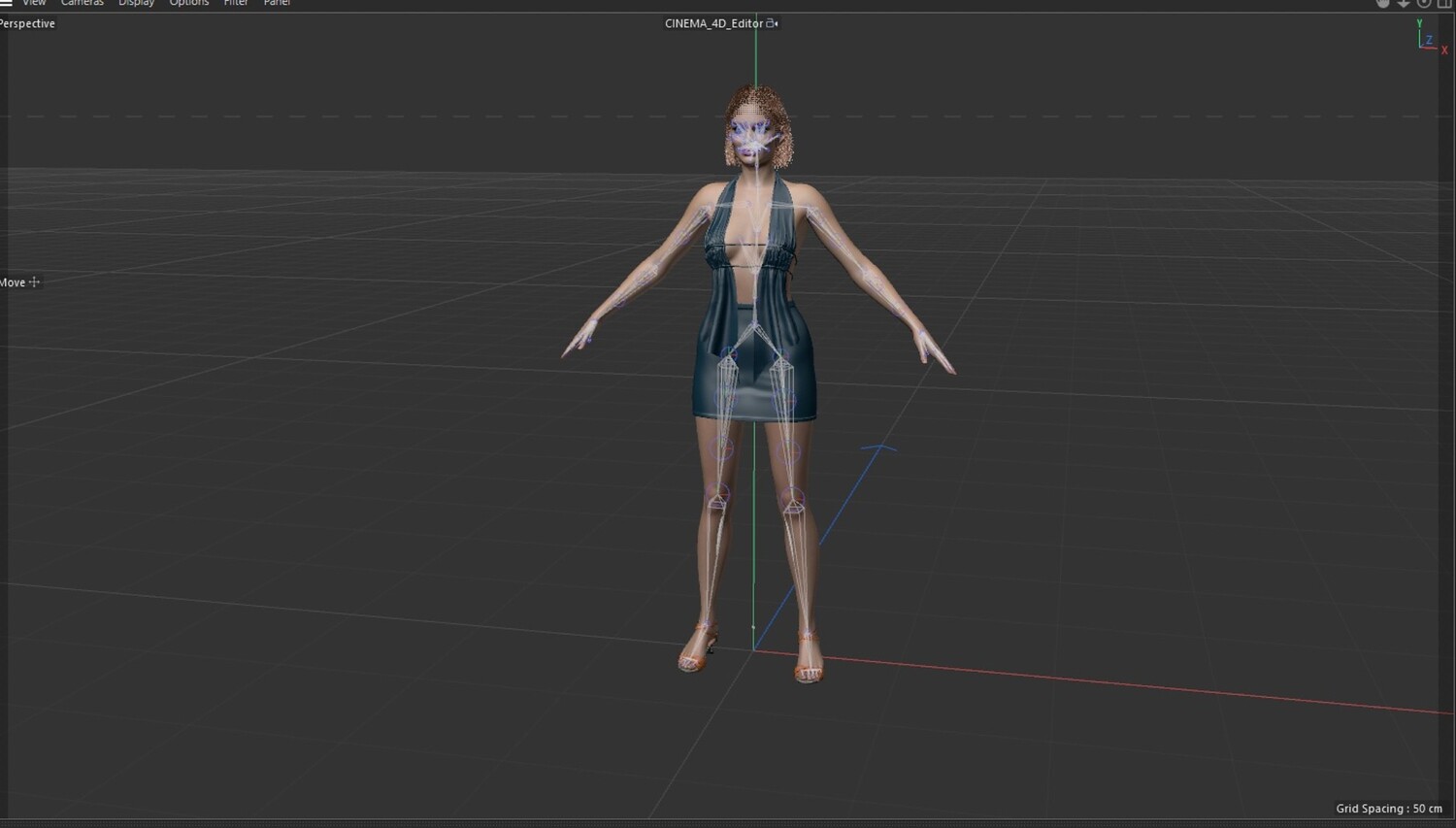Open the Filter menu
Screen dimensions: 1456x828
point(236,3)
